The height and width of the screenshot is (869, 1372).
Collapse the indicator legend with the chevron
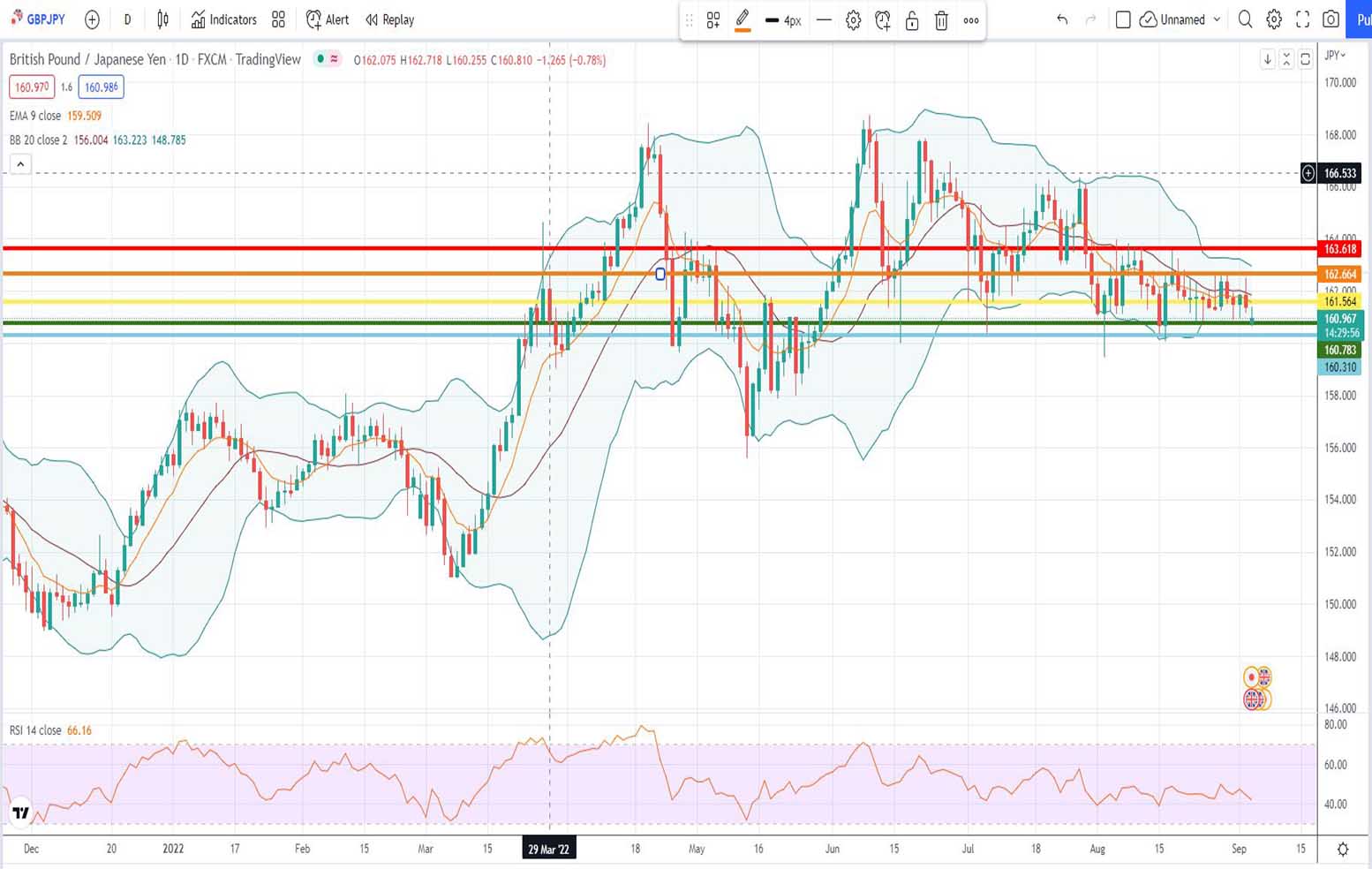(x=20, y=164)
